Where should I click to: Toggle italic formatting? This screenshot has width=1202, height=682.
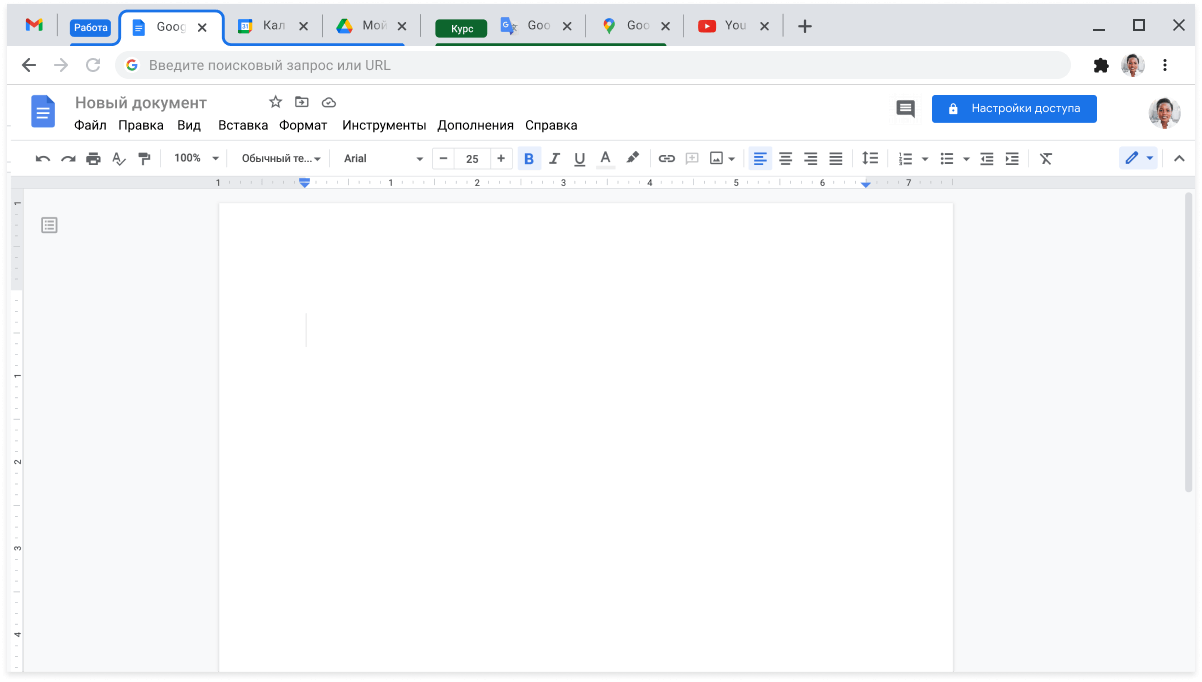[x=554, y=159]
